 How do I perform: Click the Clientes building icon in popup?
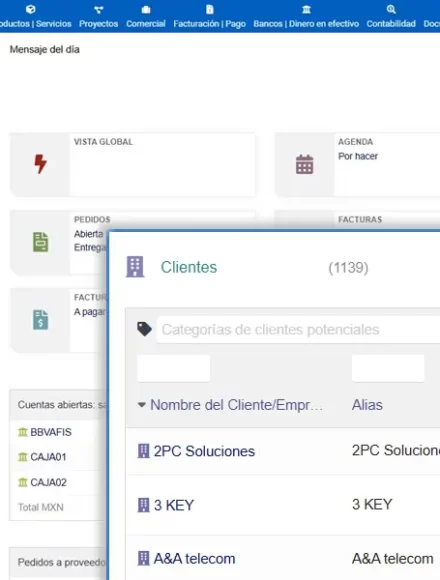coord(135,267)
